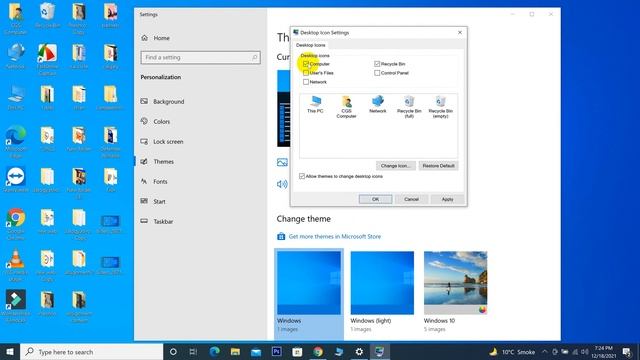Open Mail app from taskbar
The height and width of the screenshot is (360, 640).
pyautogui.click(x=256, y=351)
